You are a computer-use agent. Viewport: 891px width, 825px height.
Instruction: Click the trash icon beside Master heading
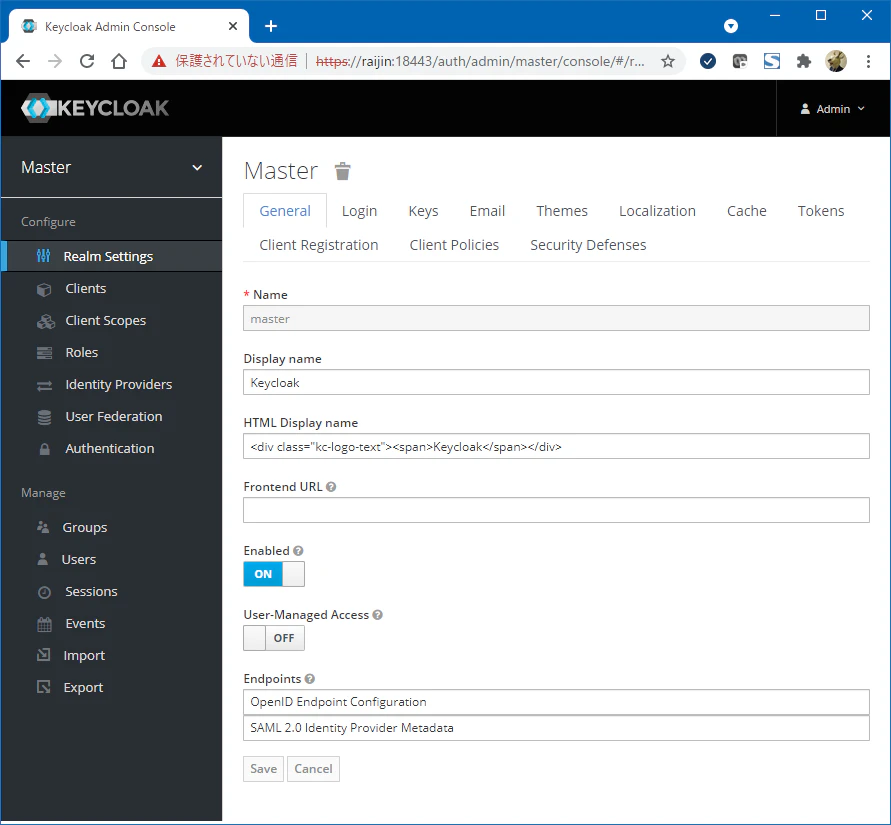pos(342,171)
